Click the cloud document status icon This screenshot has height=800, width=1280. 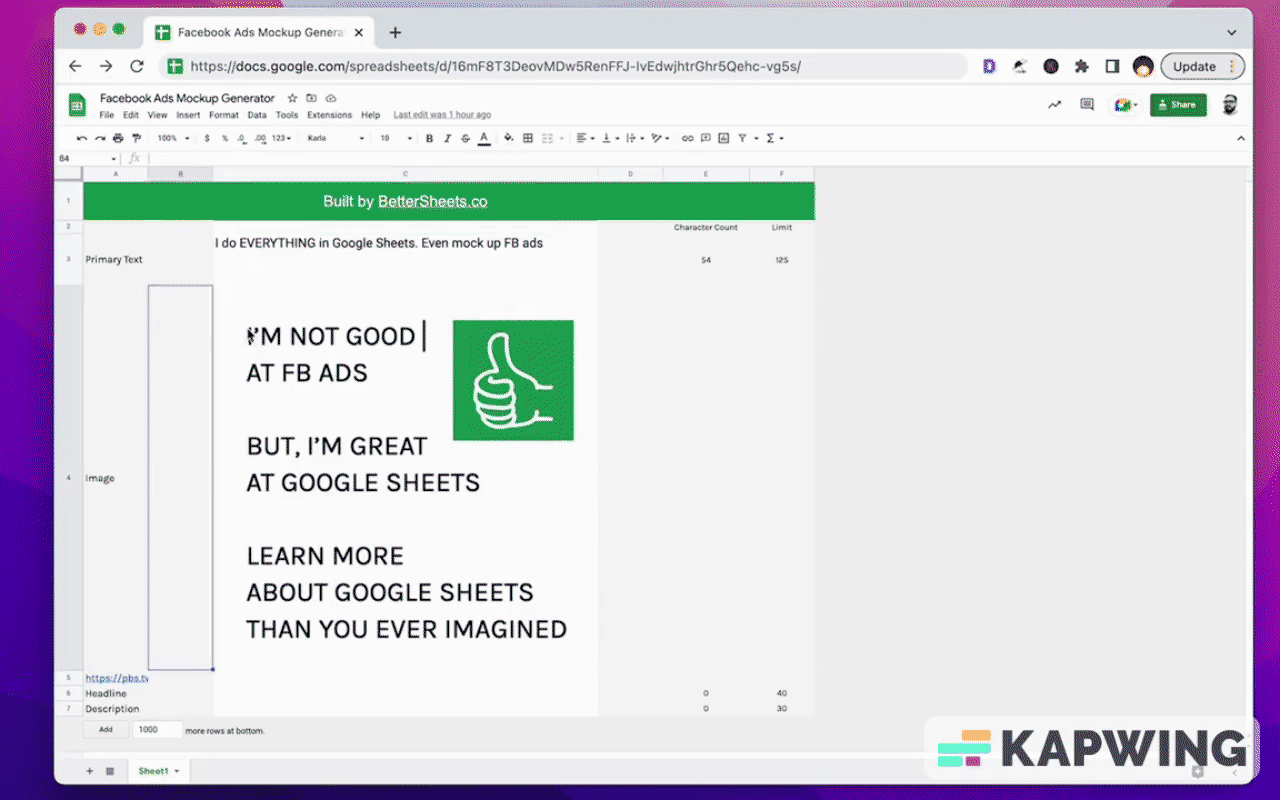[x=331, y=98]
